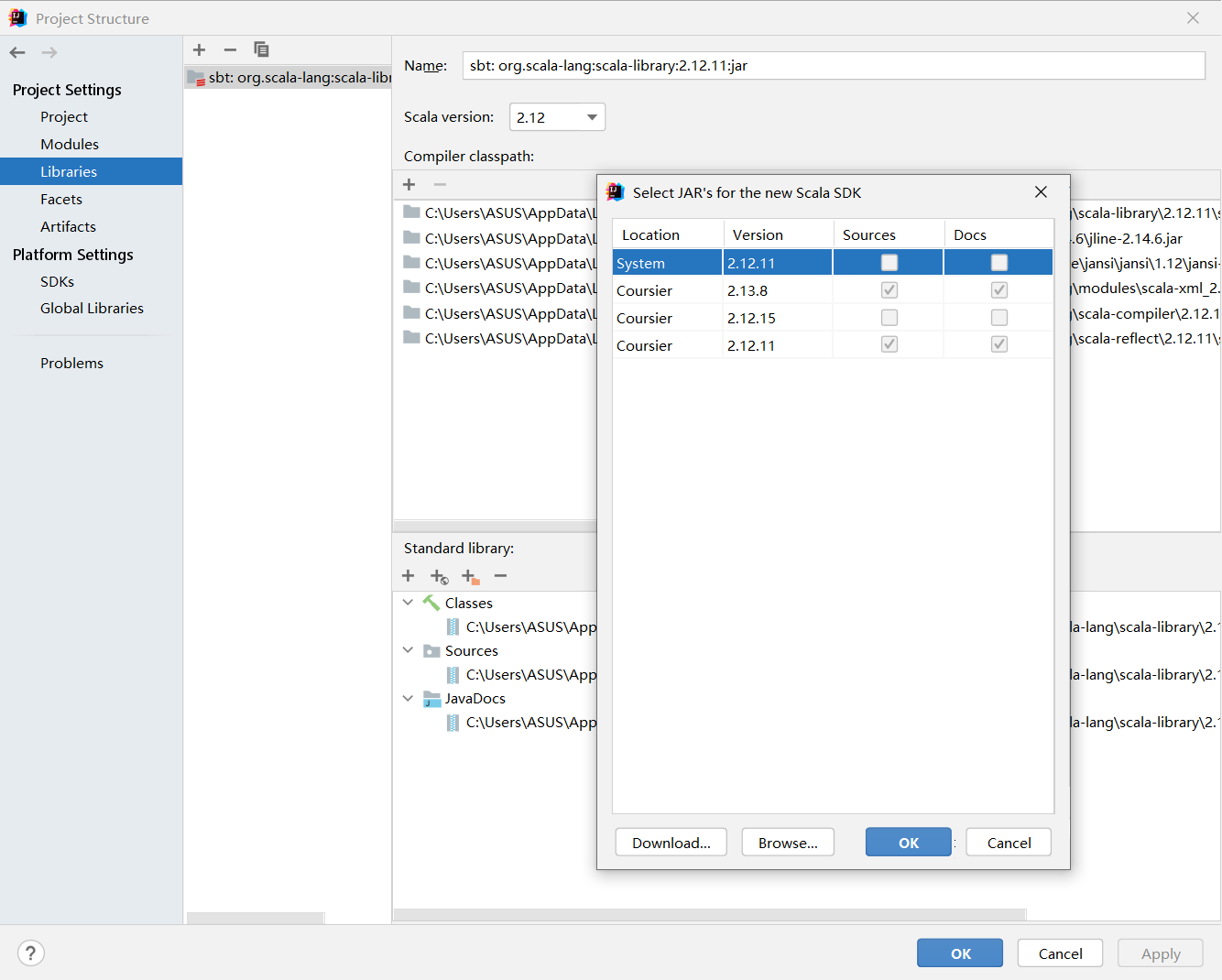Image resolution: width=1222 pixels, height=980 pixels.
Task: Go forward with the right arrow icon
Action: 49,52
